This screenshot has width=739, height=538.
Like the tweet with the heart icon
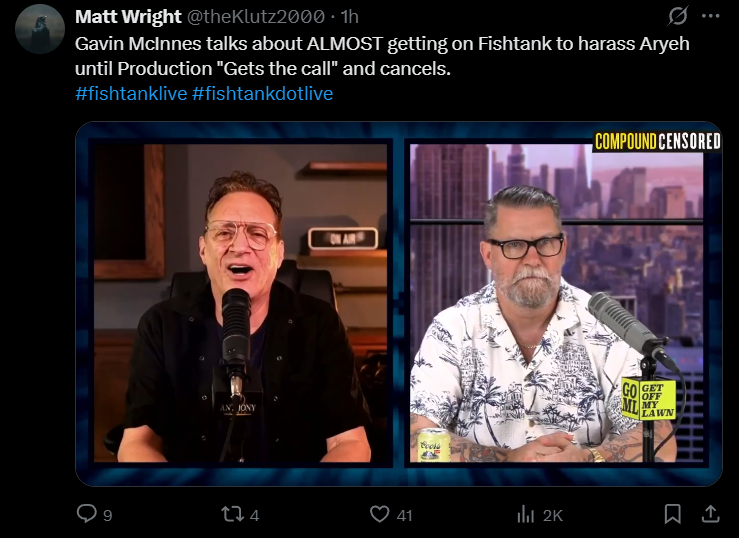tap(379, 514)
